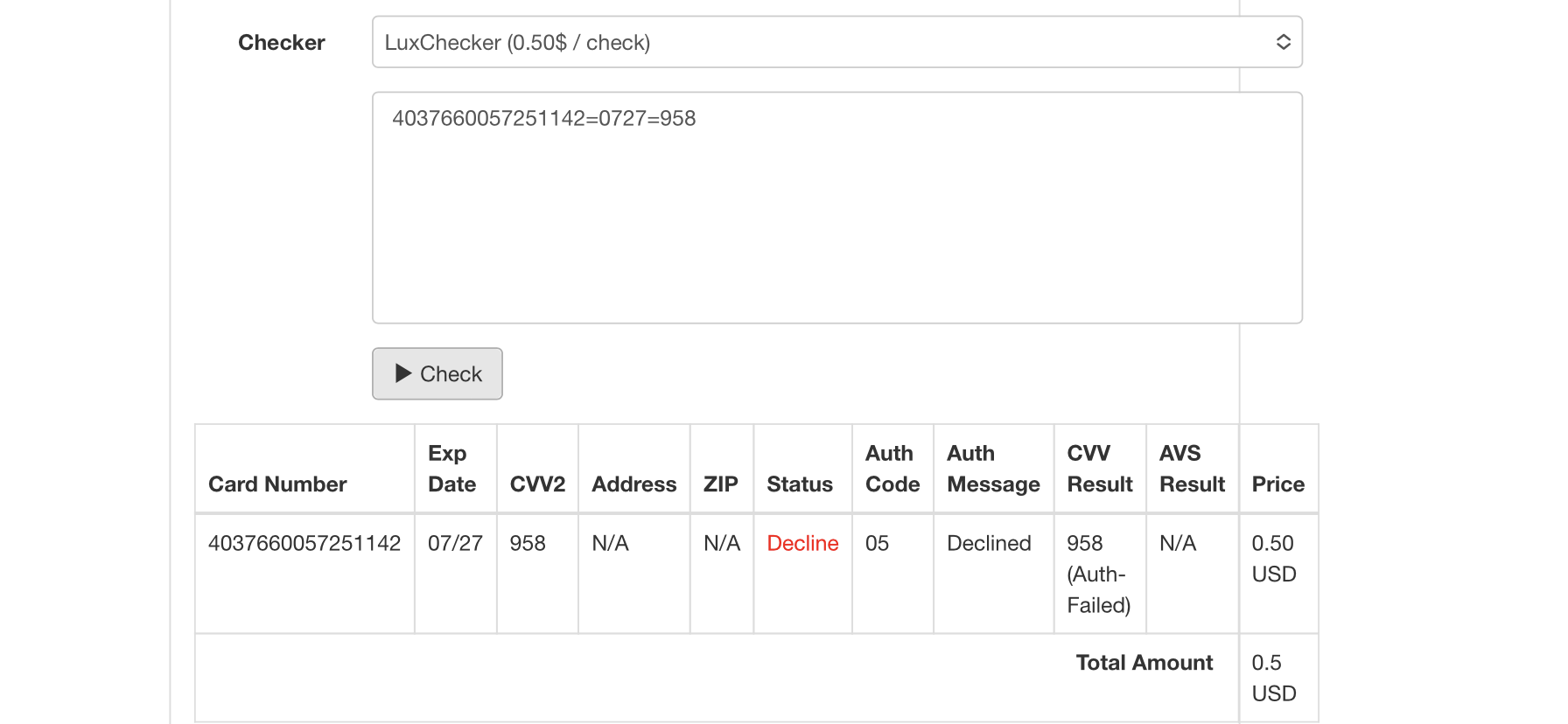This screenshot has height=724, width=1568.
Task: Click the Checker field label
Action: 281,43
